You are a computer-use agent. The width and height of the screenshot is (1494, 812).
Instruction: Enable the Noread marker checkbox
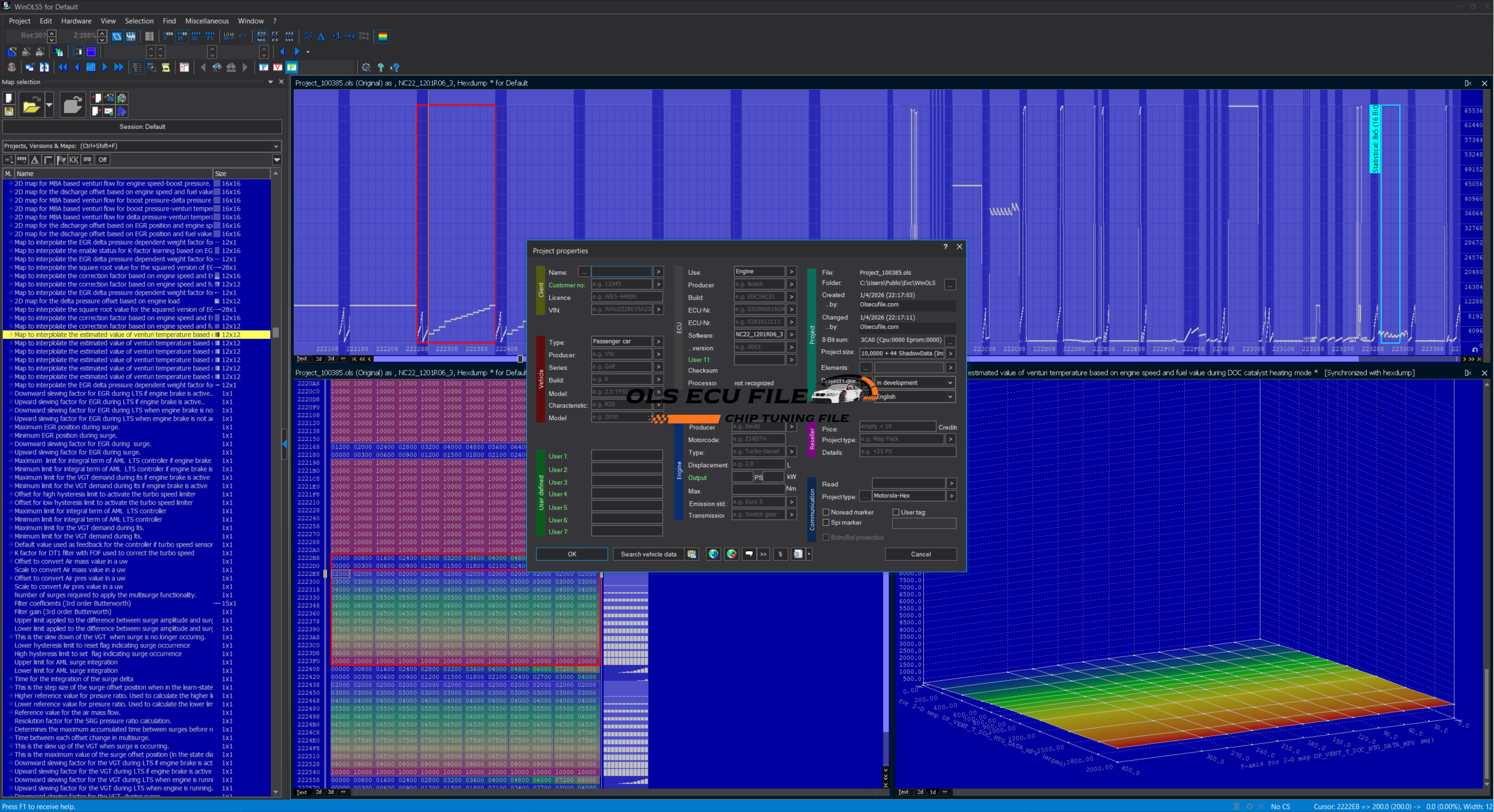click(x=826, y=512)
